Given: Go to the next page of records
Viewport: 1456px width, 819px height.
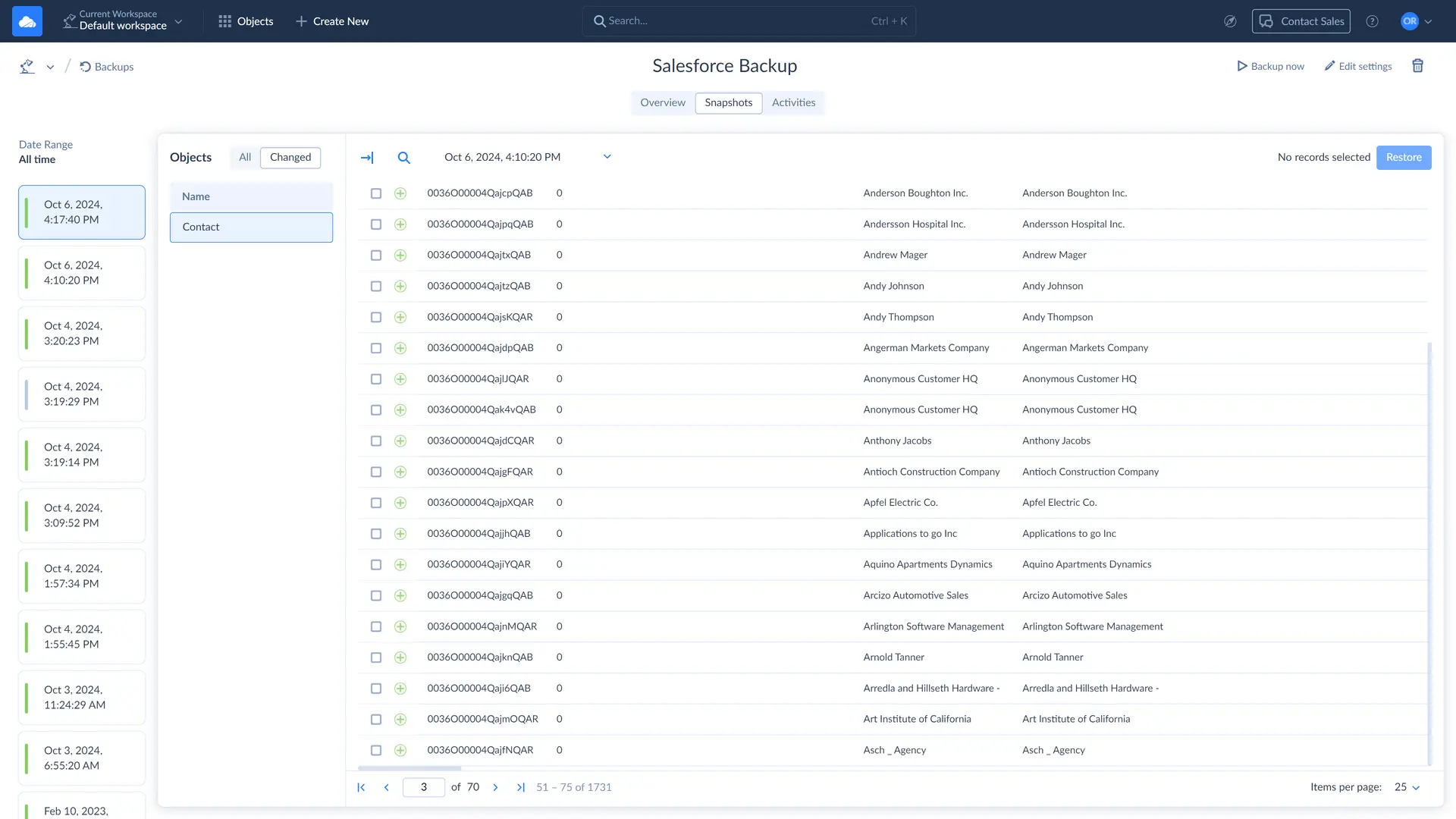Looking at the screenshot, I should 495,787.
